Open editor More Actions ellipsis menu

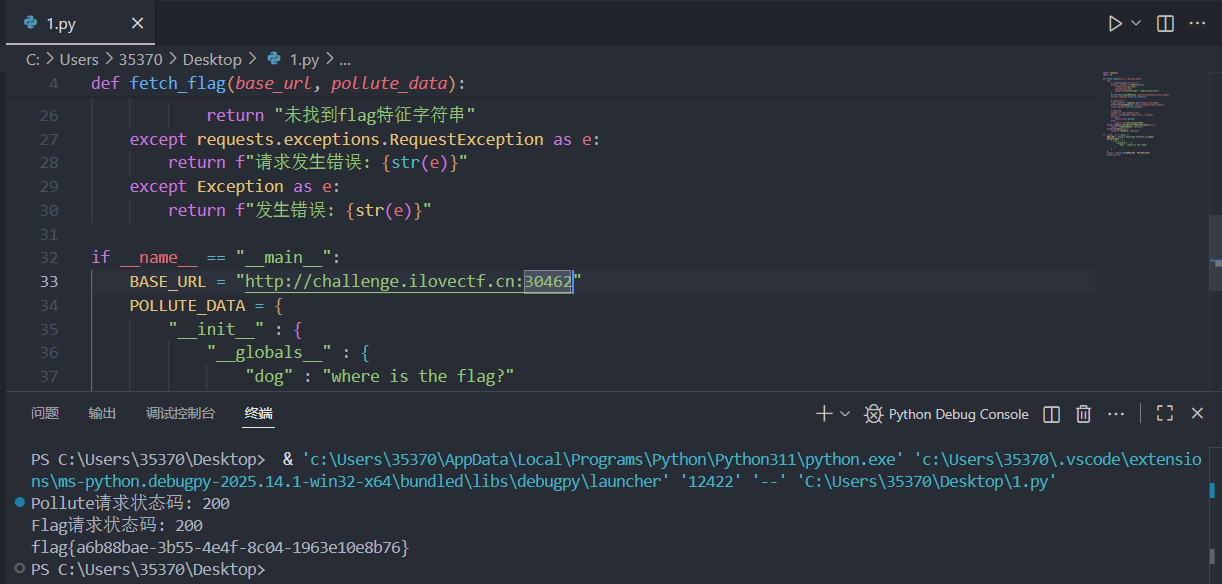coord(1197,23)
